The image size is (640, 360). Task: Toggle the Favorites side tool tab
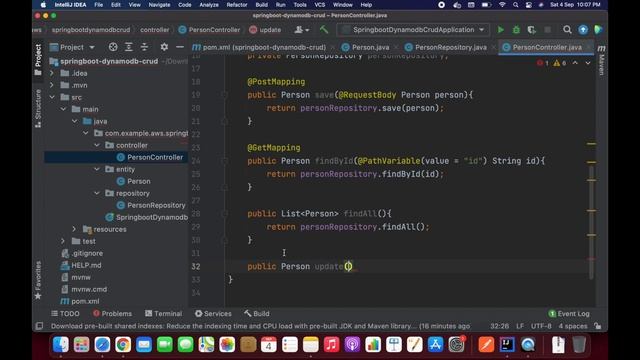(x=38, y=280)
